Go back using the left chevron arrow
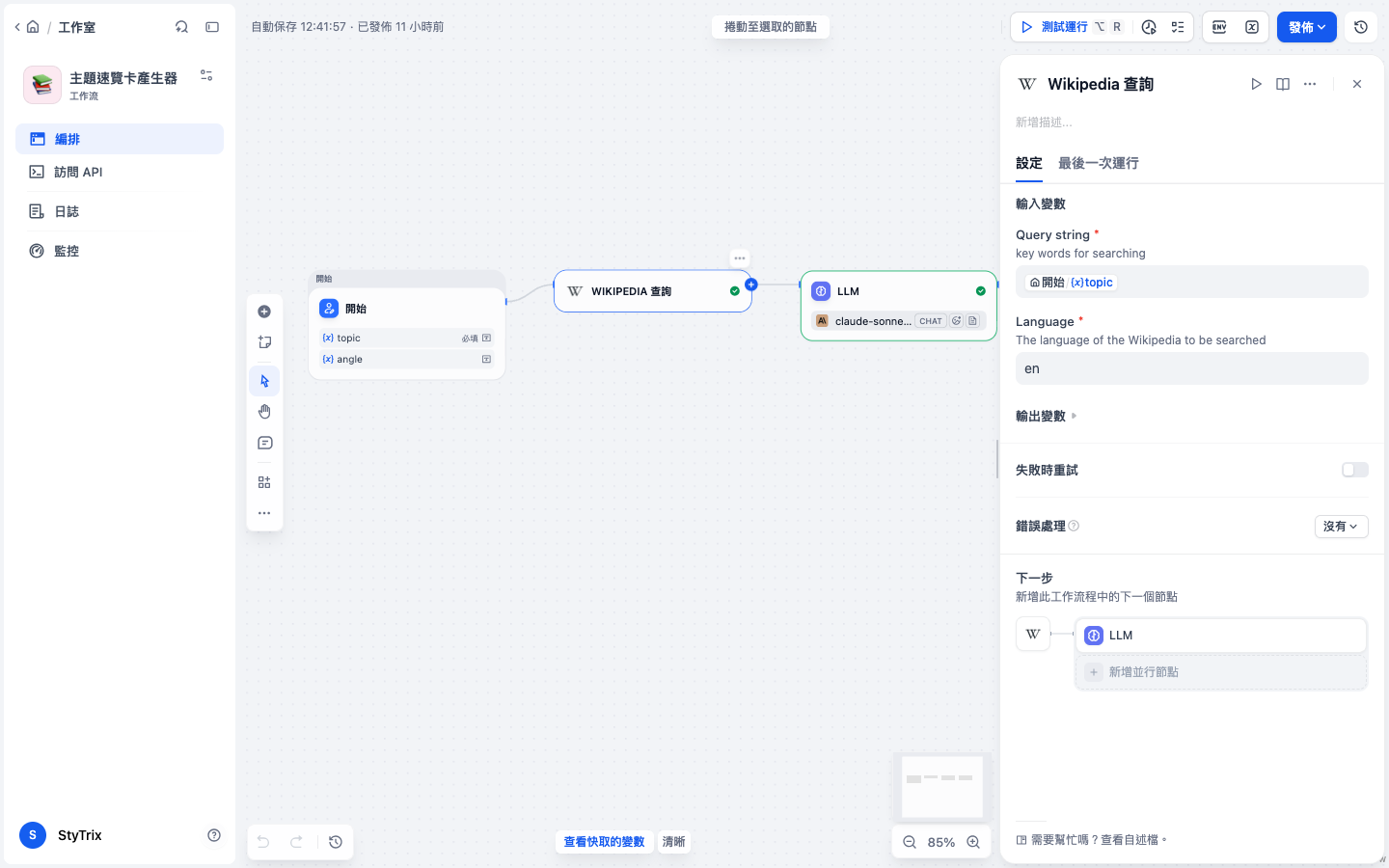 [x=17, y=27]
